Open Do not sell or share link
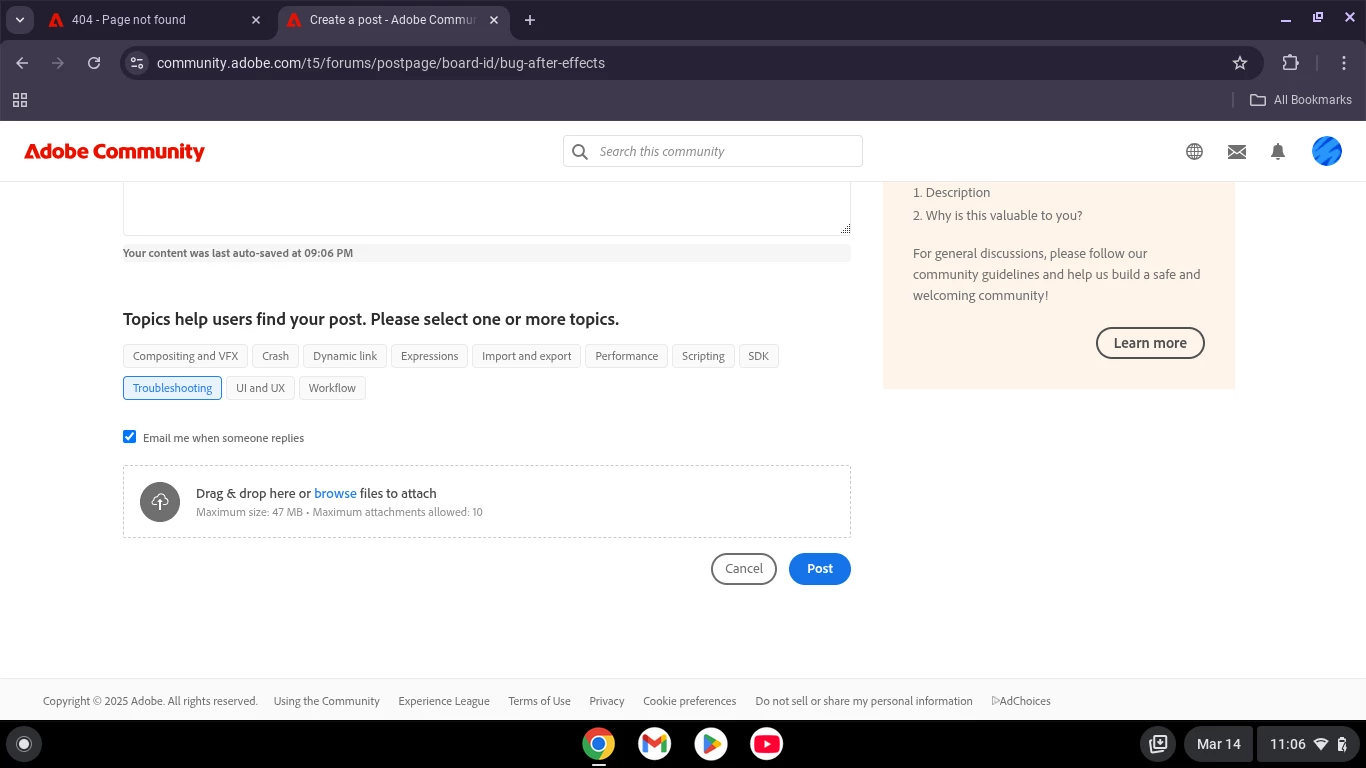Screen dimensions: 1366x768 pyautogui.click(x=864, y=701)
